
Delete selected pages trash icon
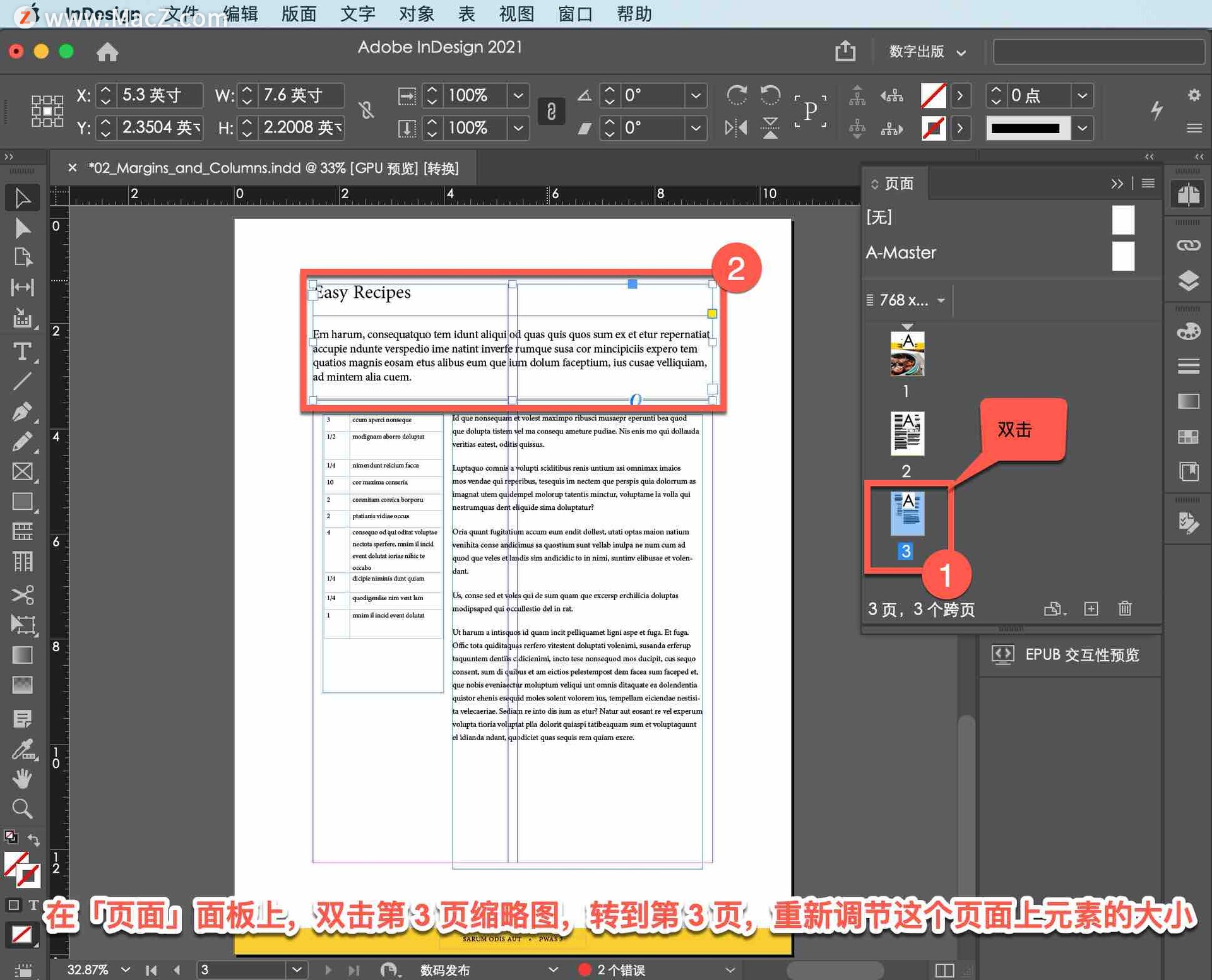(x=1125, y=609)
